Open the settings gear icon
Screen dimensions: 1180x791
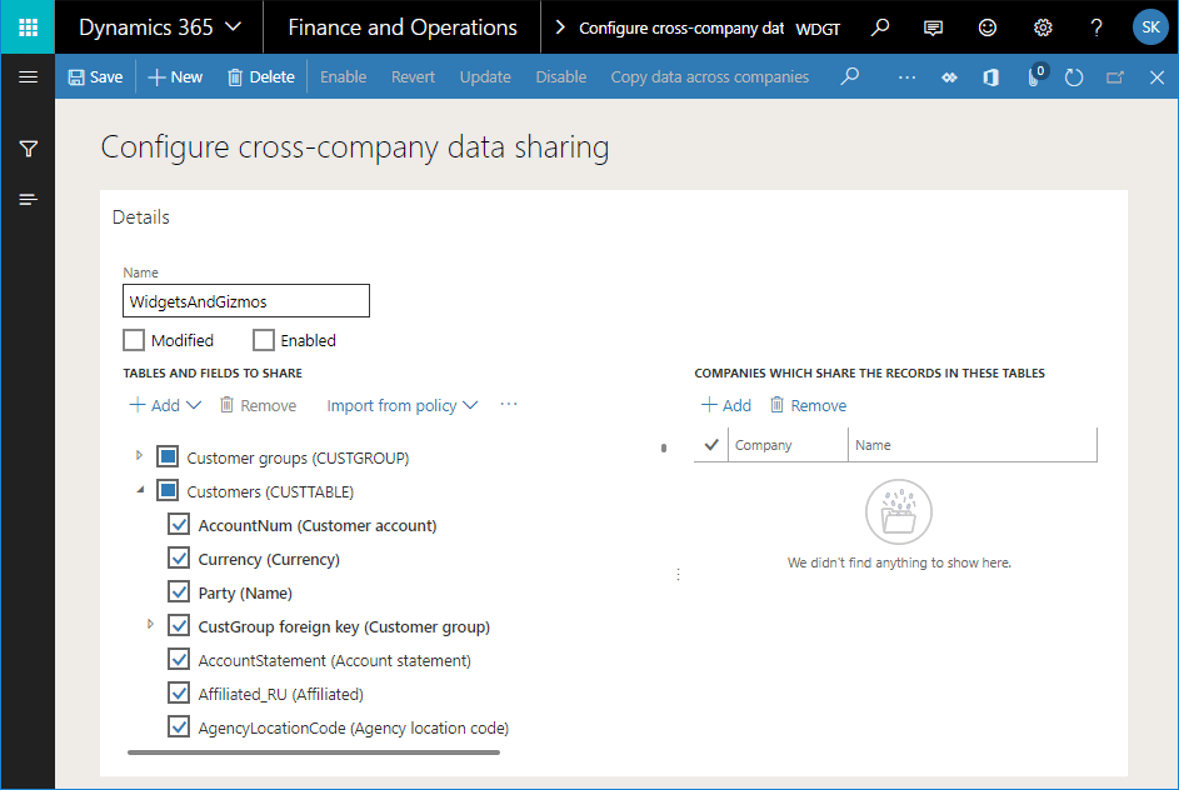click(1042, 28)
